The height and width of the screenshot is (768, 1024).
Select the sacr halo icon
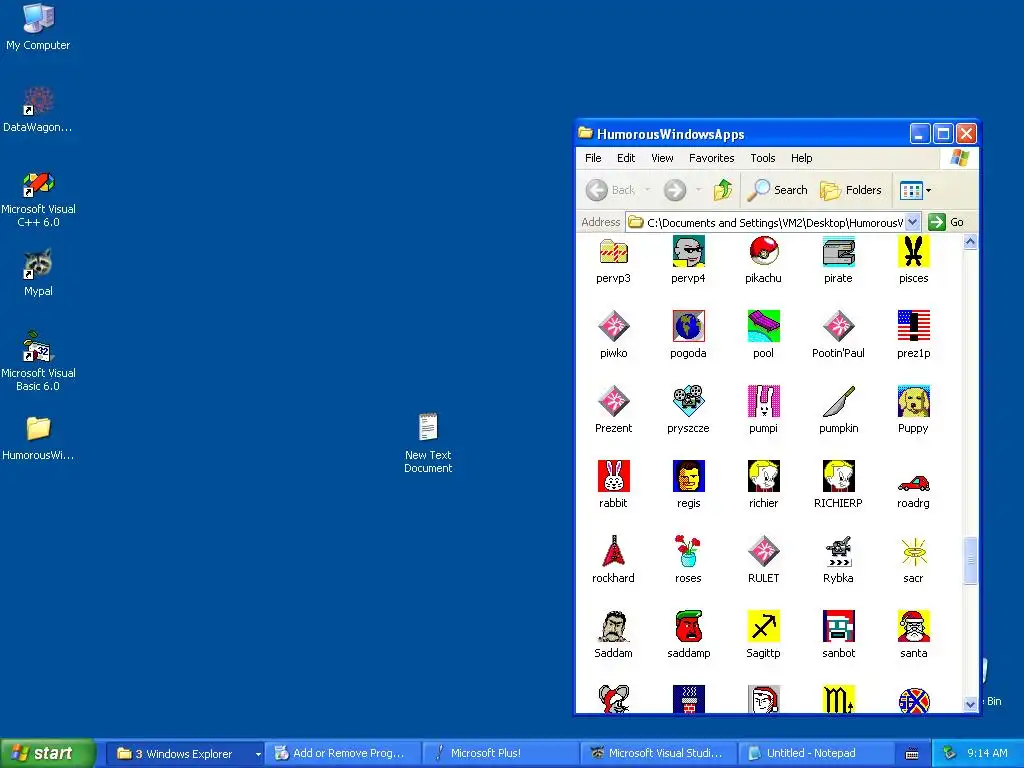pyautogui.click(x=914, y=551)
